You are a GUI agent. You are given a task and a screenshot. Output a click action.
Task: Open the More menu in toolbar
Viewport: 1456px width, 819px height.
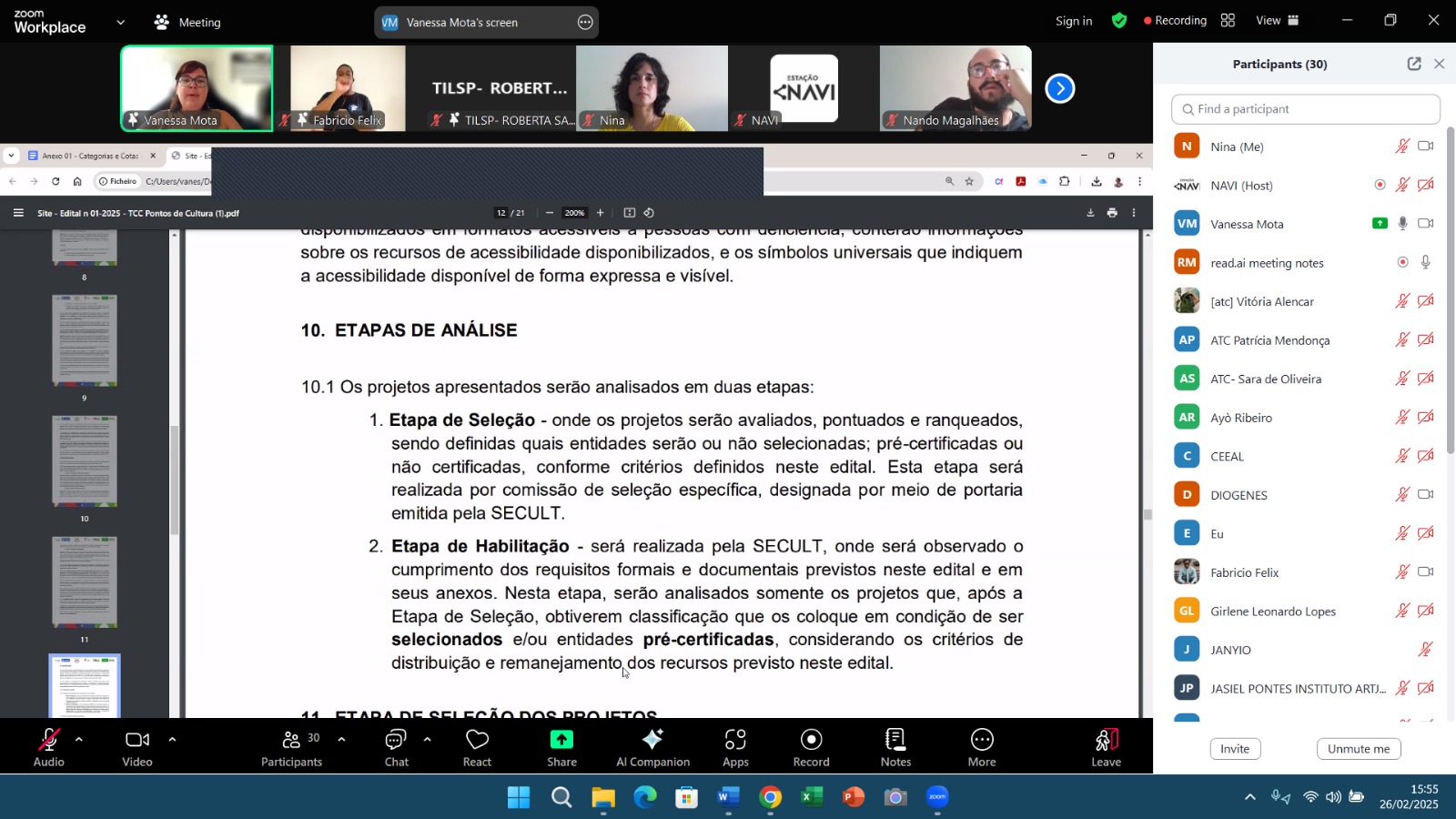(981, 747)
